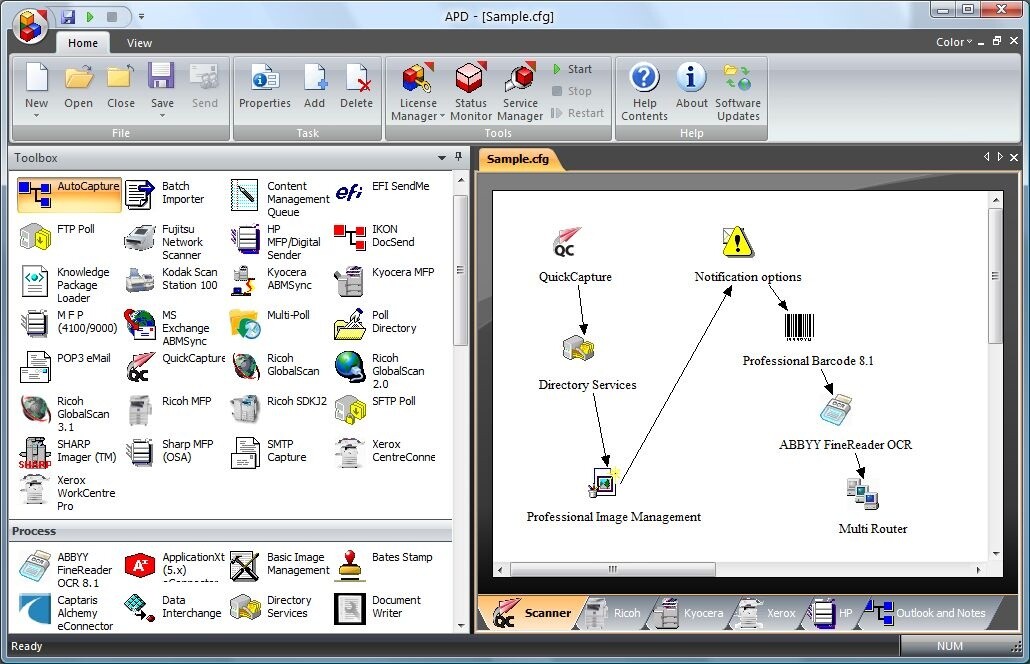Select Document Writer process component
The width and height of the screenshot is (1030, 664).
(378, 608)
